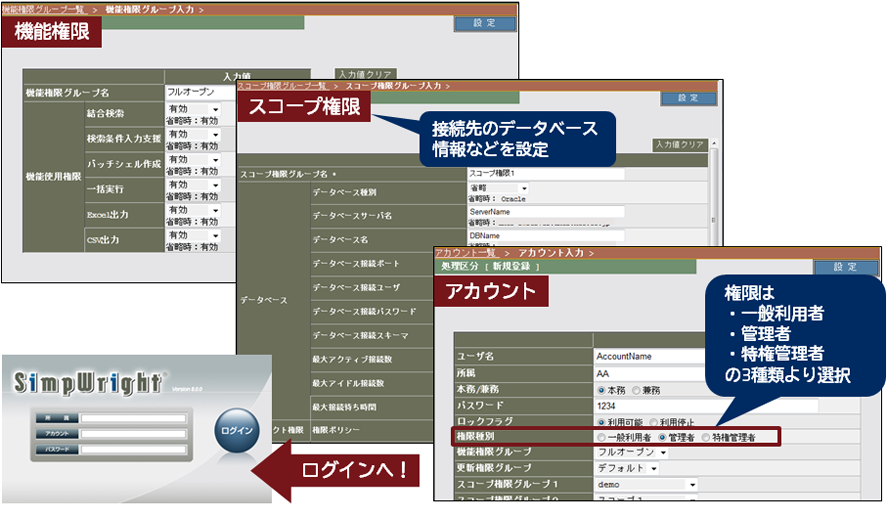Select 一般利用者 radio button

coord(602,437)
